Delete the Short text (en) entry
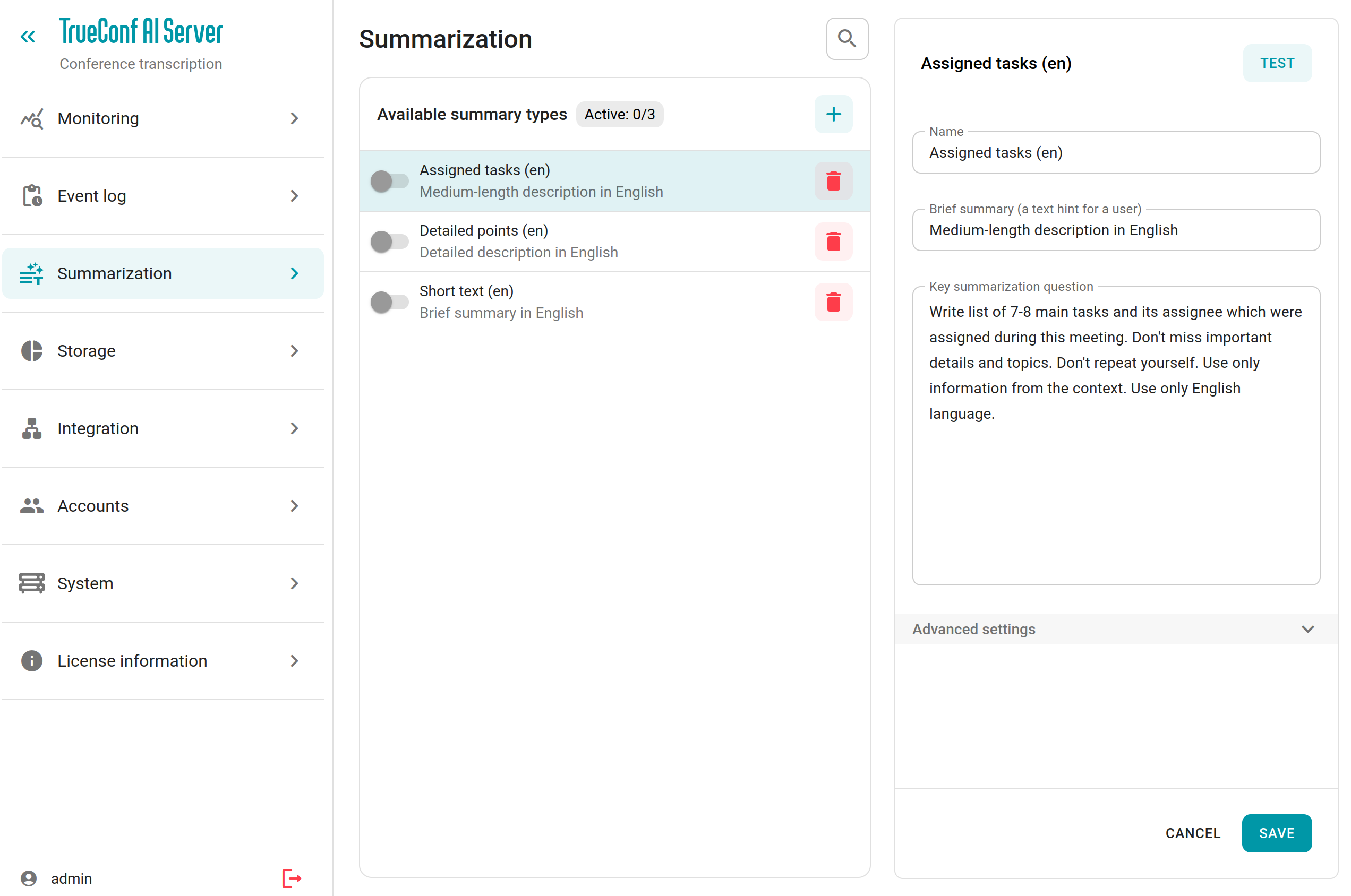Viewport: 1351px width, 896px height. 833,301
